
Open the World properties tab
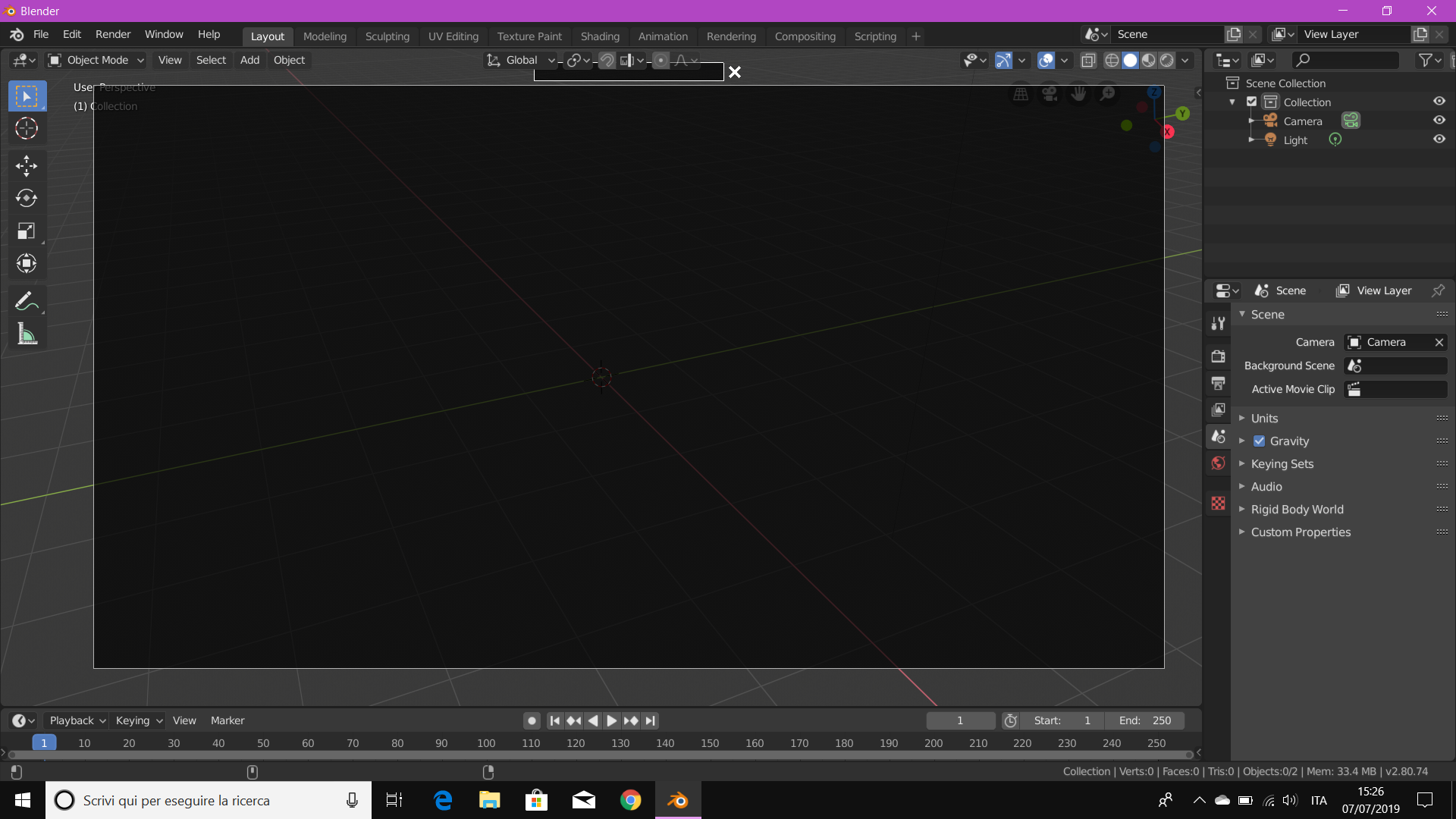tap(1219, 463)
